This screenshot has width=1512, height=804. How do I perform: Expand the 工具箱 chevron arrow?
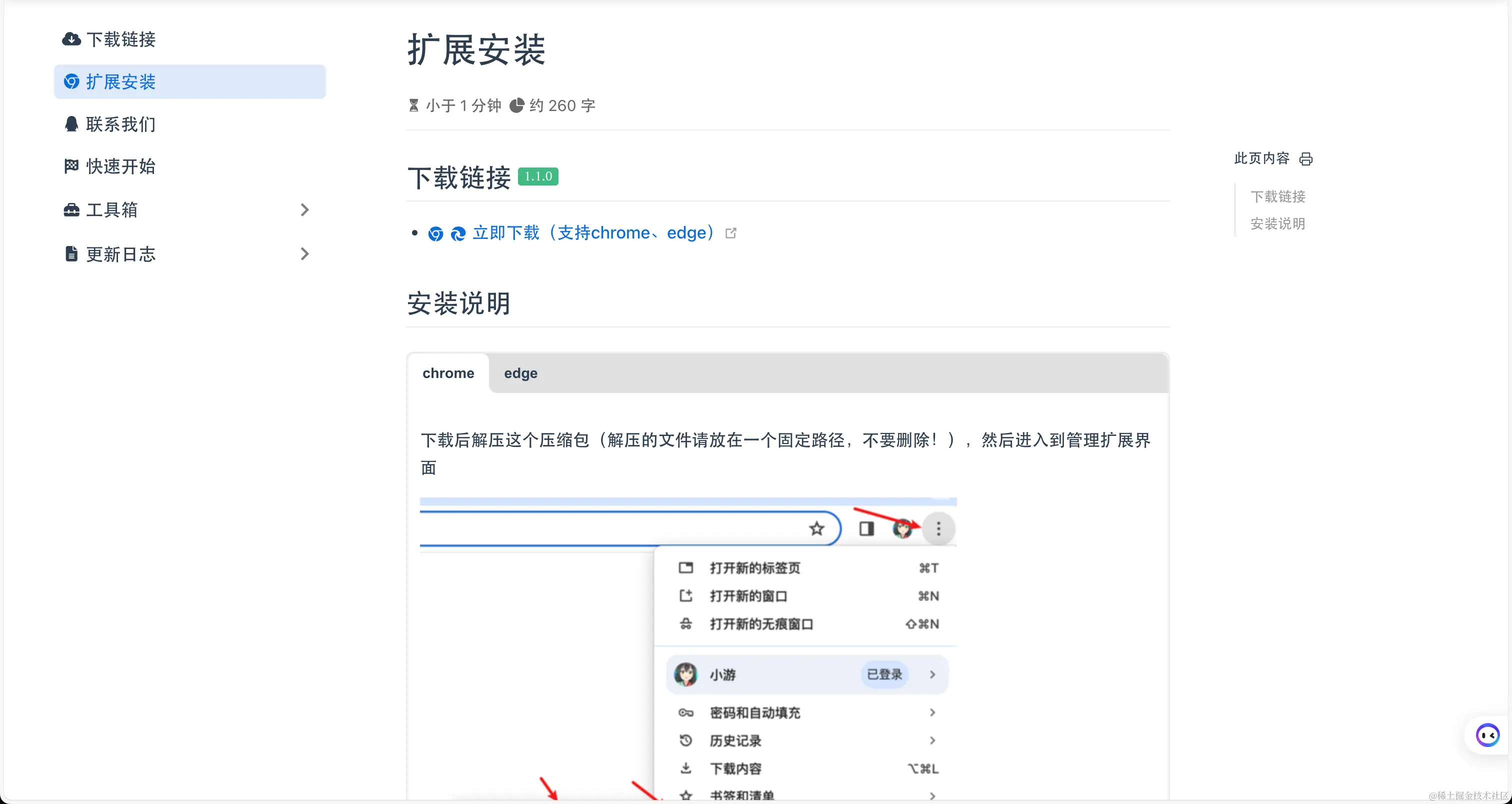(x=304, y=209)
